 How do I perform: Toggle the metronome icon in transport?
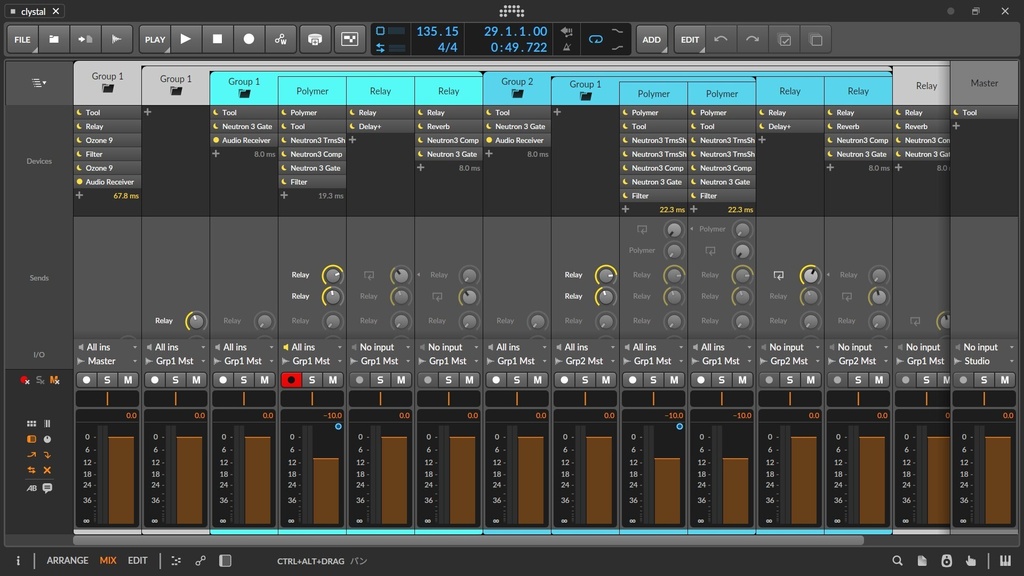pos(566,47)
